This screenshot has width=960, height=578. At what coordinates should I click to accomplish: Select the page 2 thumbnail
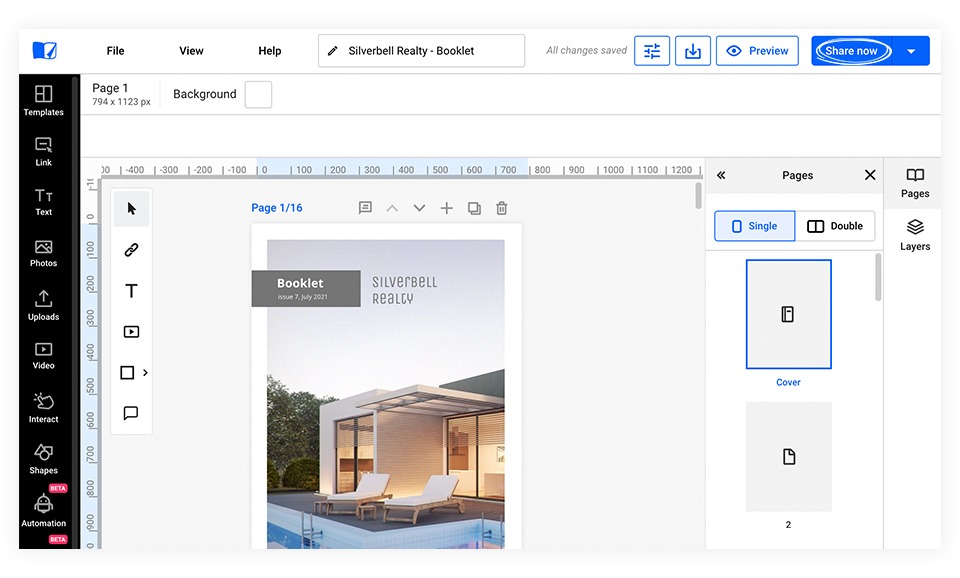[x=788, y=456]
